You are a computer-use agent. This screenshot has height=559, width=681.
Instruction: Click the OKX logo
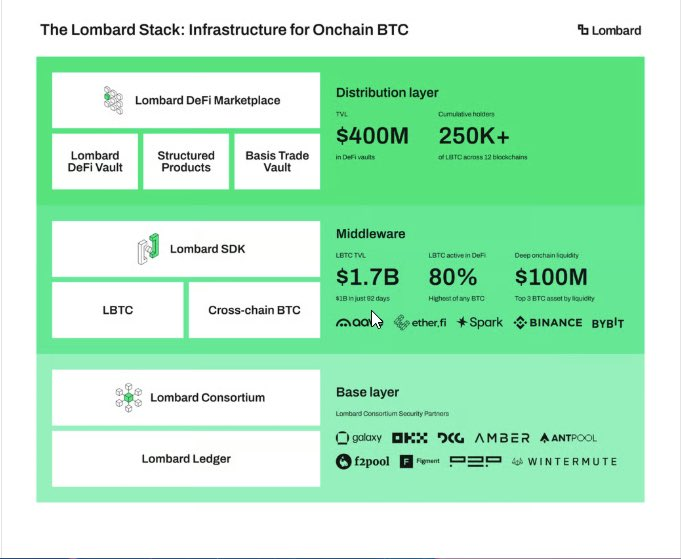(410, 438)
